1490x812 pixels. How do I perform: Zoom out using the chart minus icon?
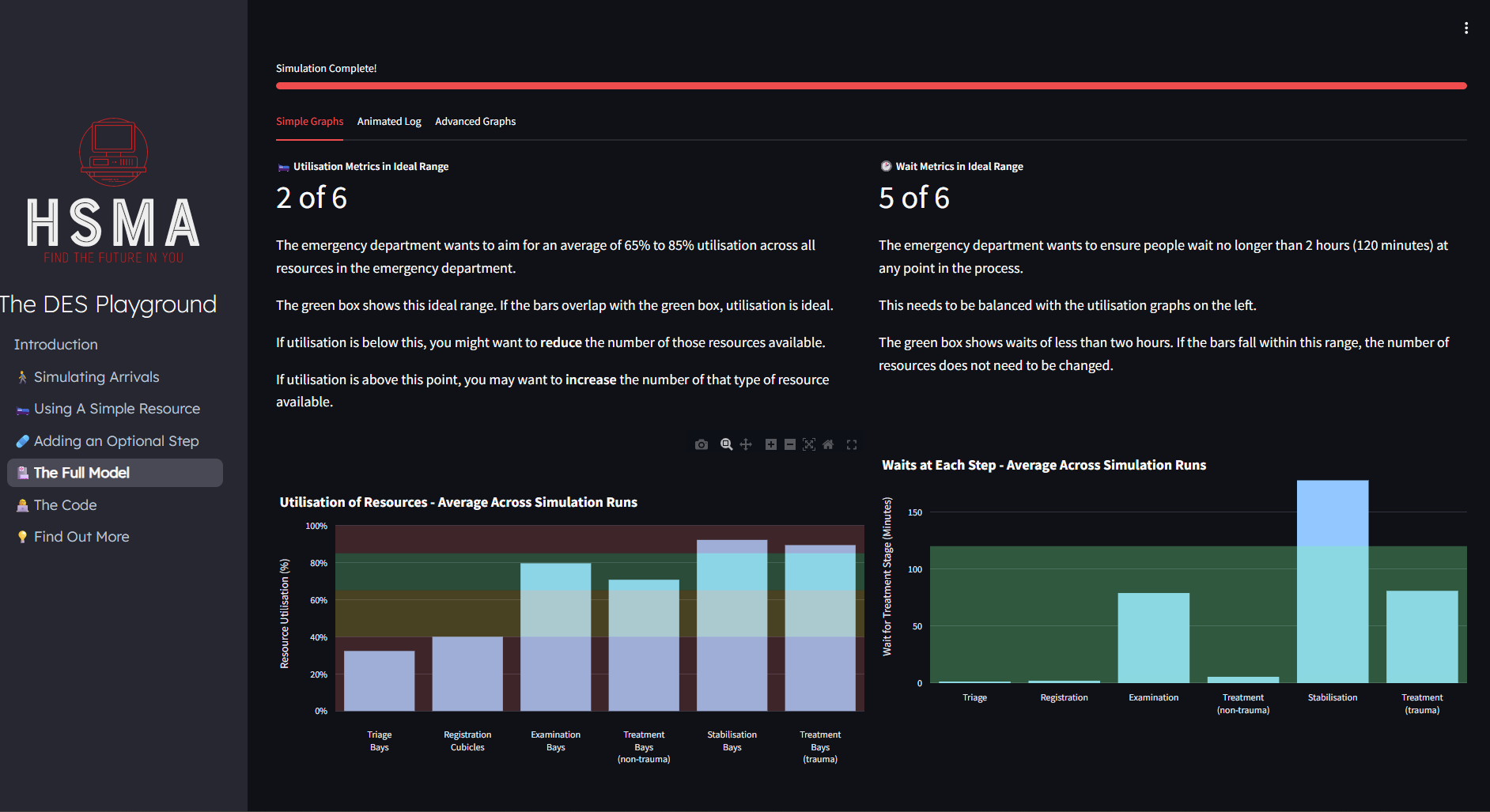click(x=789, y=445)
